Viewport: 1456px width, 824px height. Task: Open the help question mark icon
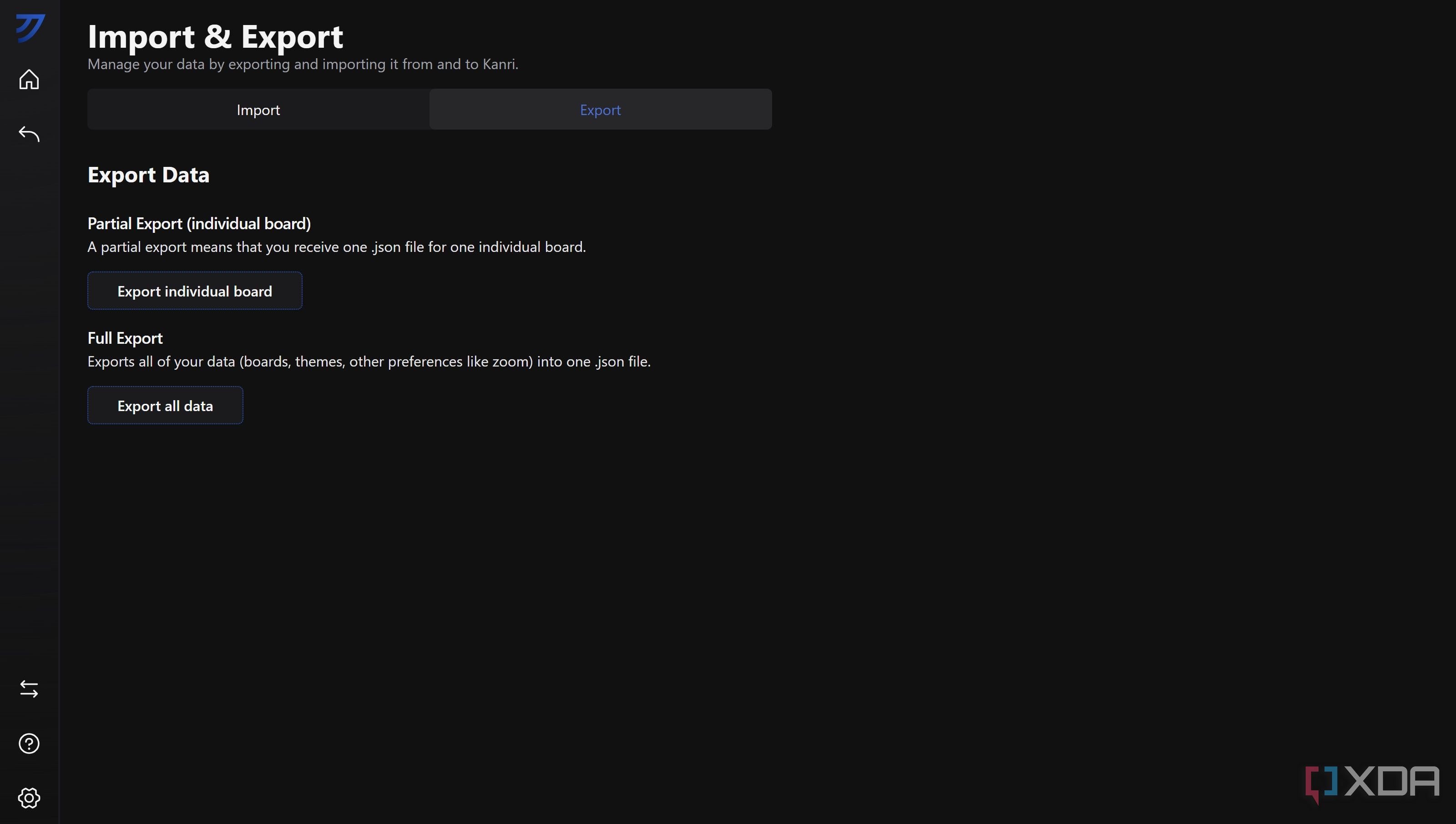(29, 744)
